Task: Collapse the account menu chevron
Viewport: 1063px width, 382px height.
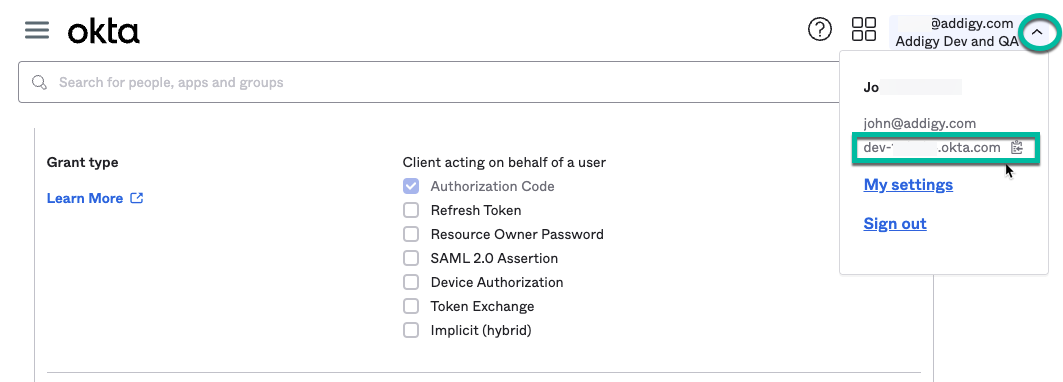Action: [x=1037, y=32]
